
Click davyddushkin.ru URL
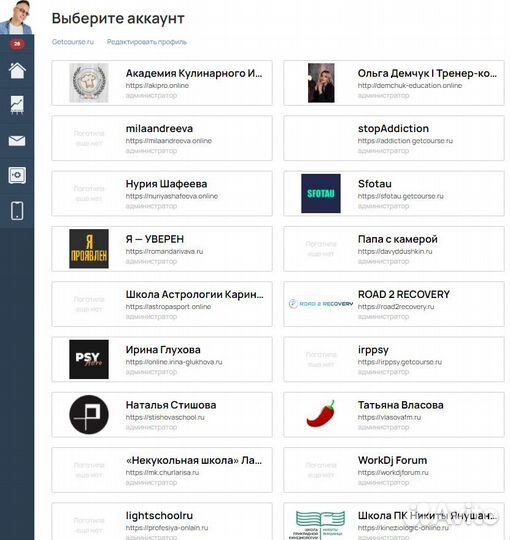pyautogui.click(x=395, y=251)
